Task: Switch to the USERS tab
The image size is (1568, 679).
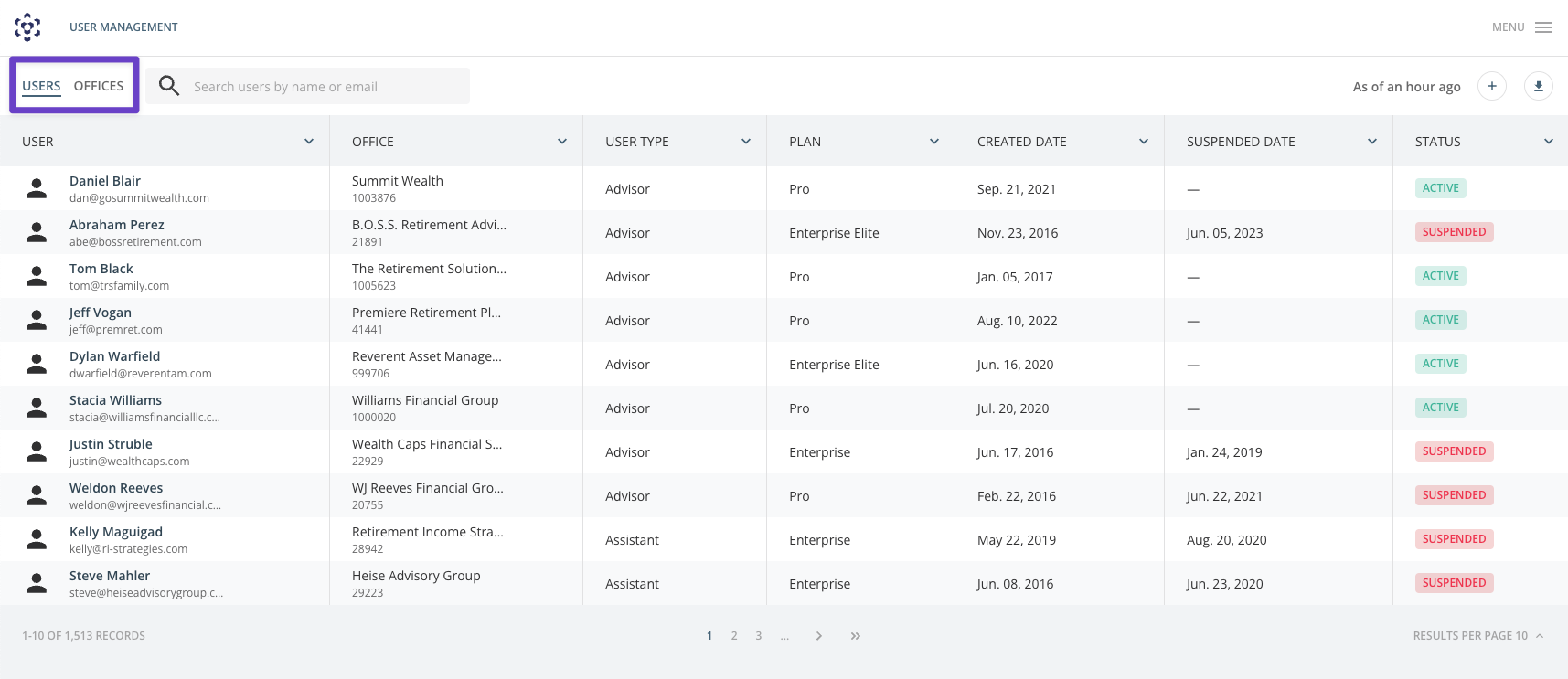Action: [x=41, y=86]
